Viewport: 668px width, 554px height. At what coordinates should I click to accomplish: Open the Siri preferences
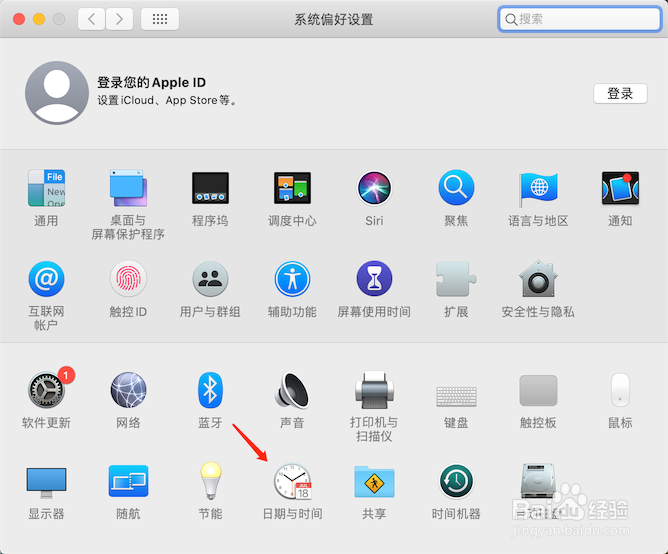[x=374, y=188]
